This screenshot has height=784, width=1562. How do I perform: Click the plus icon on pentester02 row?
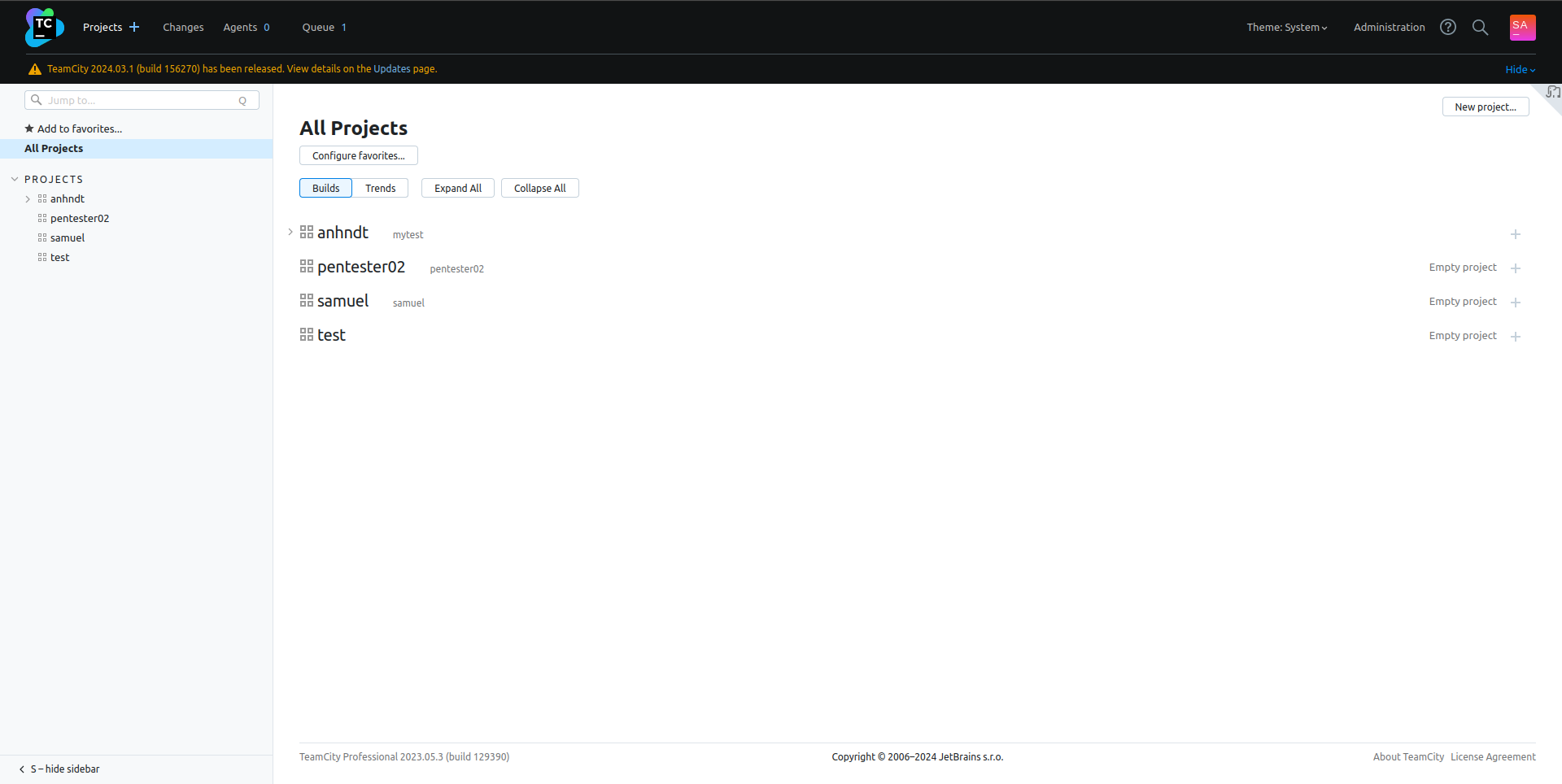(1516, 268)
